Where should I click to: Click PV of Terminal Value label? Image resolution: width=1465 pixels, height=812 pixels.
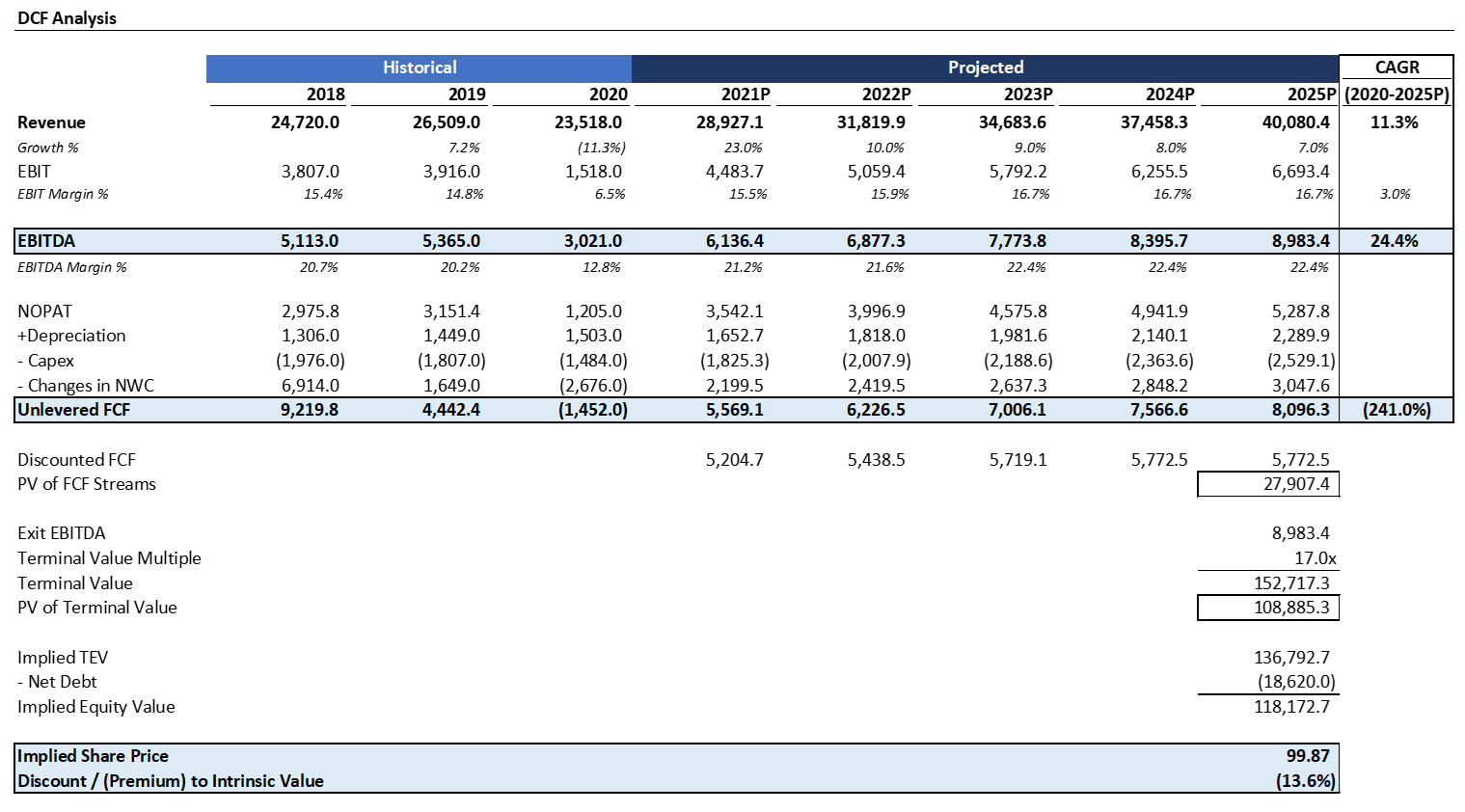click(x=97, y=608)
